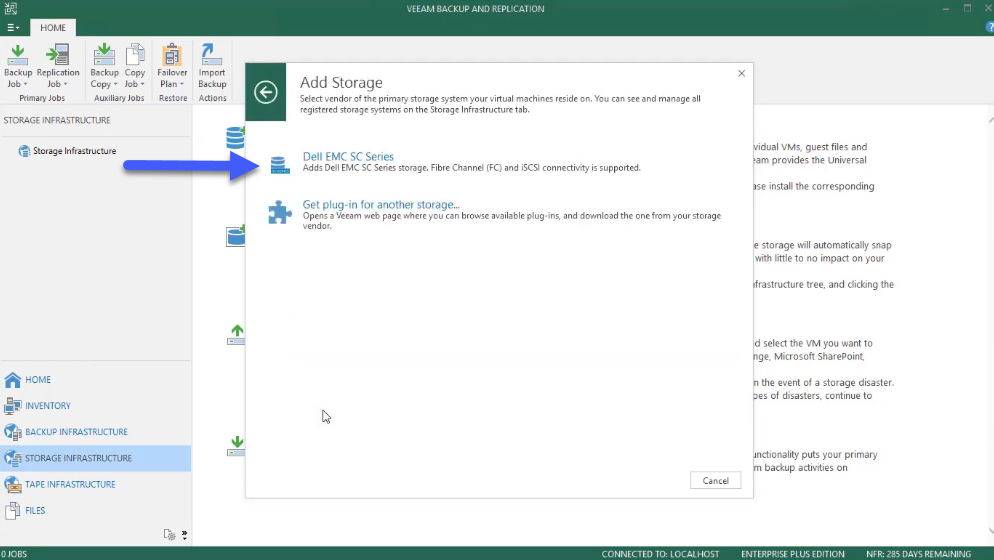994x560 pixels.
Task: Minimize the Veeam window
Action: 945,8
